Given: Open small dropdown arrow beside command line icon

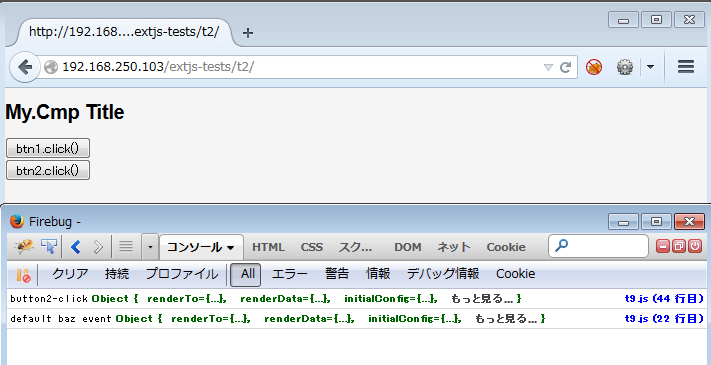Looking at the screenshot, I should (x=150, y=247).
